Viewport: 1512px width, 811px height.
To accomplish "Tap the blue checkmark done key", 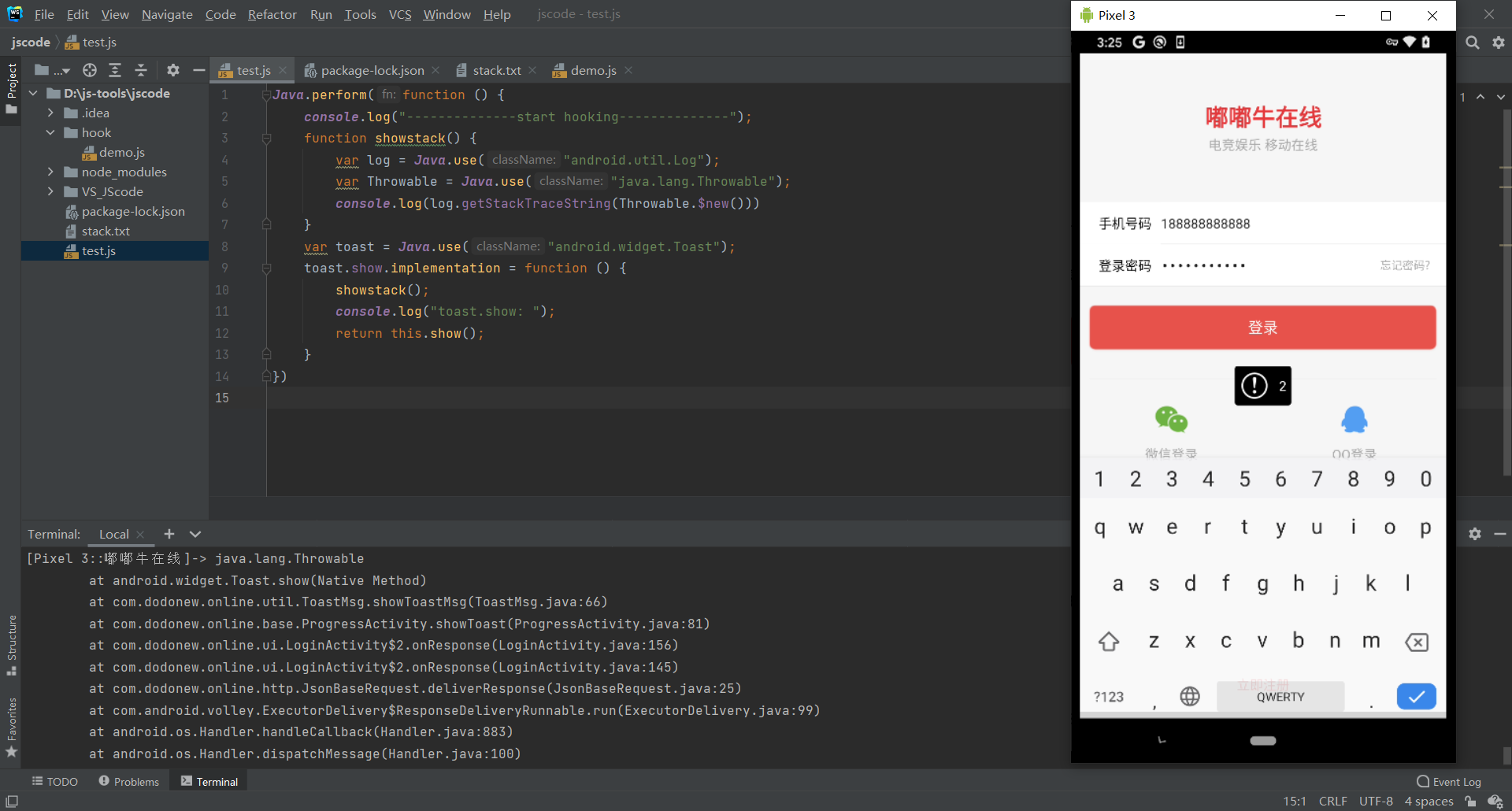I will click(1416, 696).
